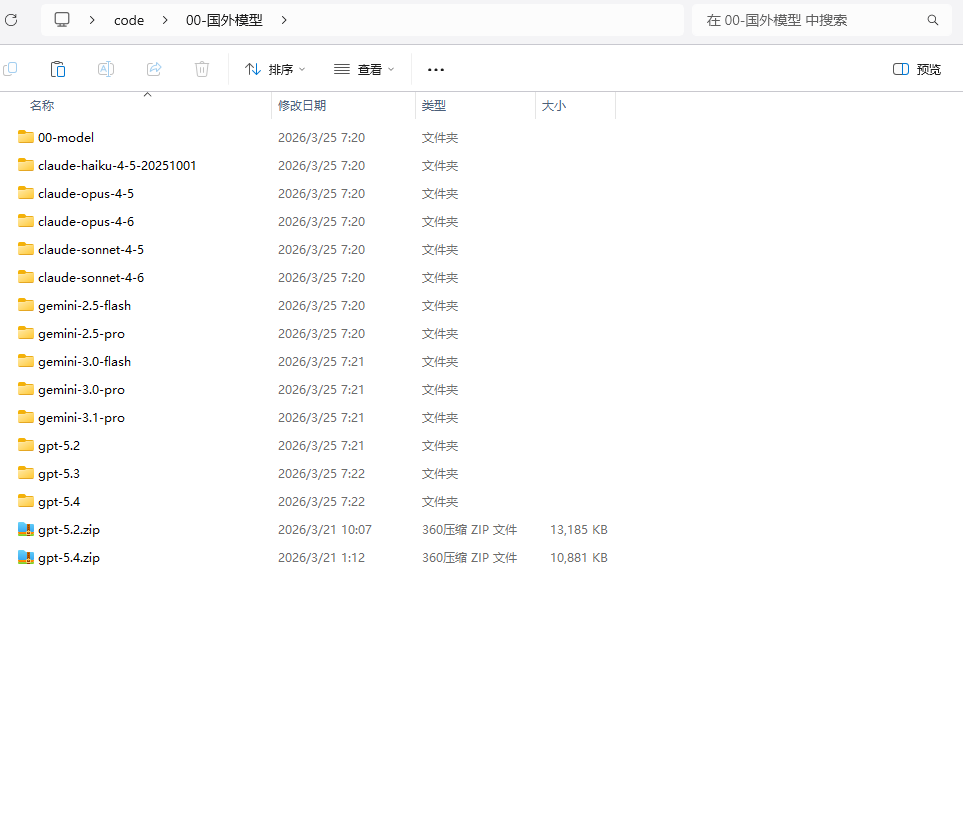963x820 pixels.
Task: Open the 查看 view dropdown
Action: tap(364, 69)
